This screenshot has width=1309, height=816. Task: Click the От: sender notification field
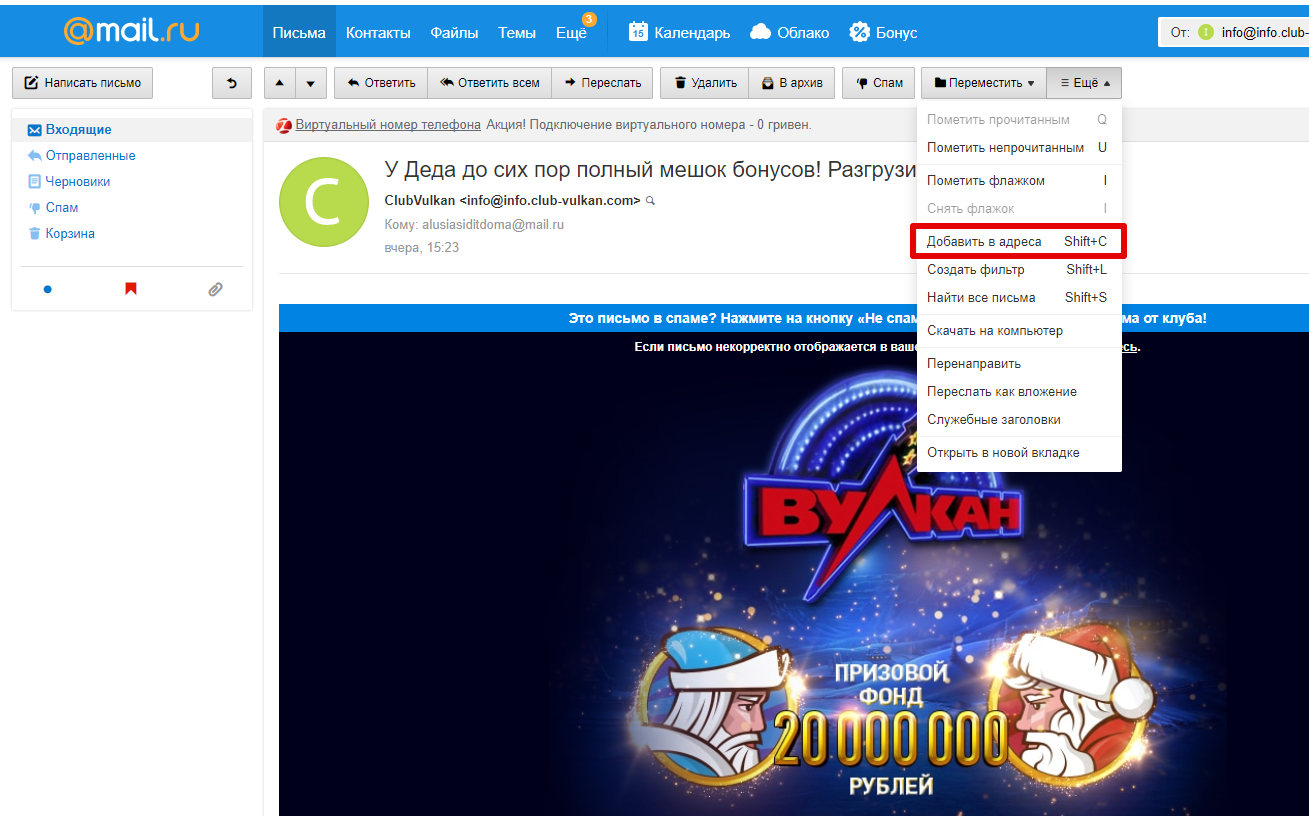click(1234, 32)
